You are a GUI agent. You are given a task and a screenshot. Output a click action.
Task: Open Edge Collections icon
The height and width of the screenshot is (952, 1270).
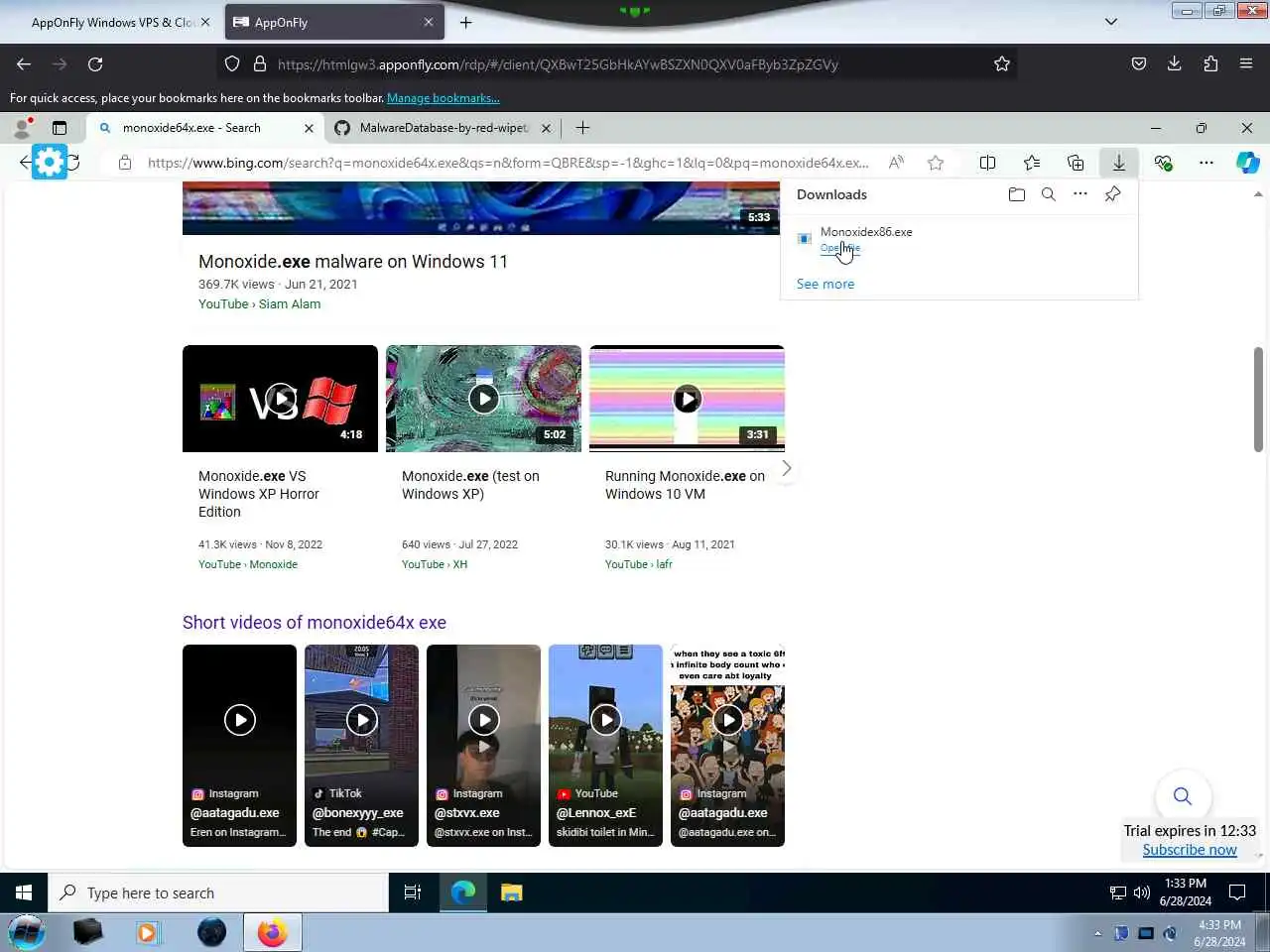tap(1076, 163)
